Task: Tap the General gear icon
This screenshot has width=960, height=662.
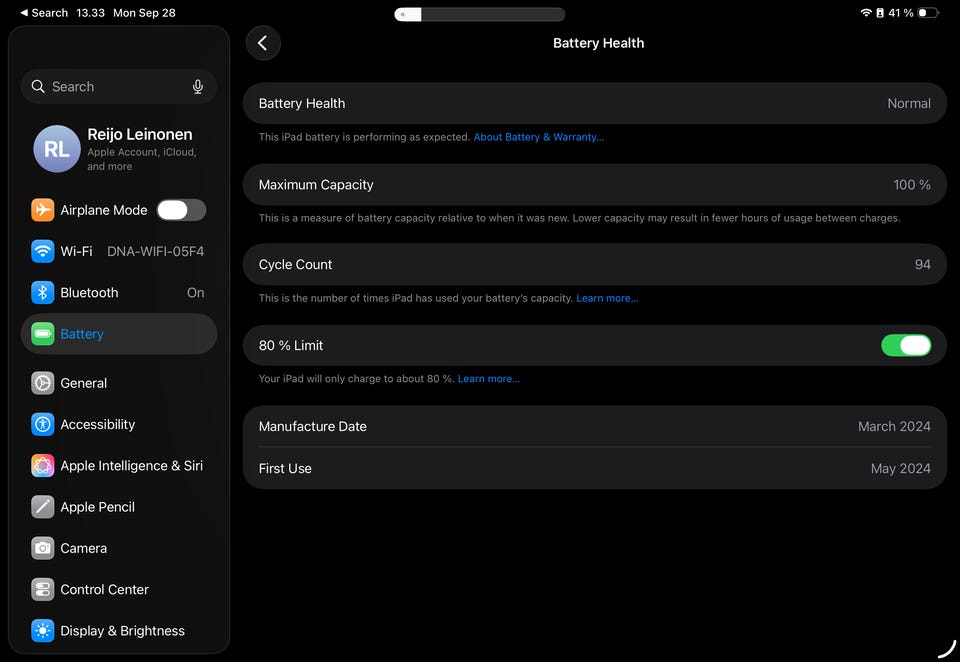Action: tap(43, 383)
